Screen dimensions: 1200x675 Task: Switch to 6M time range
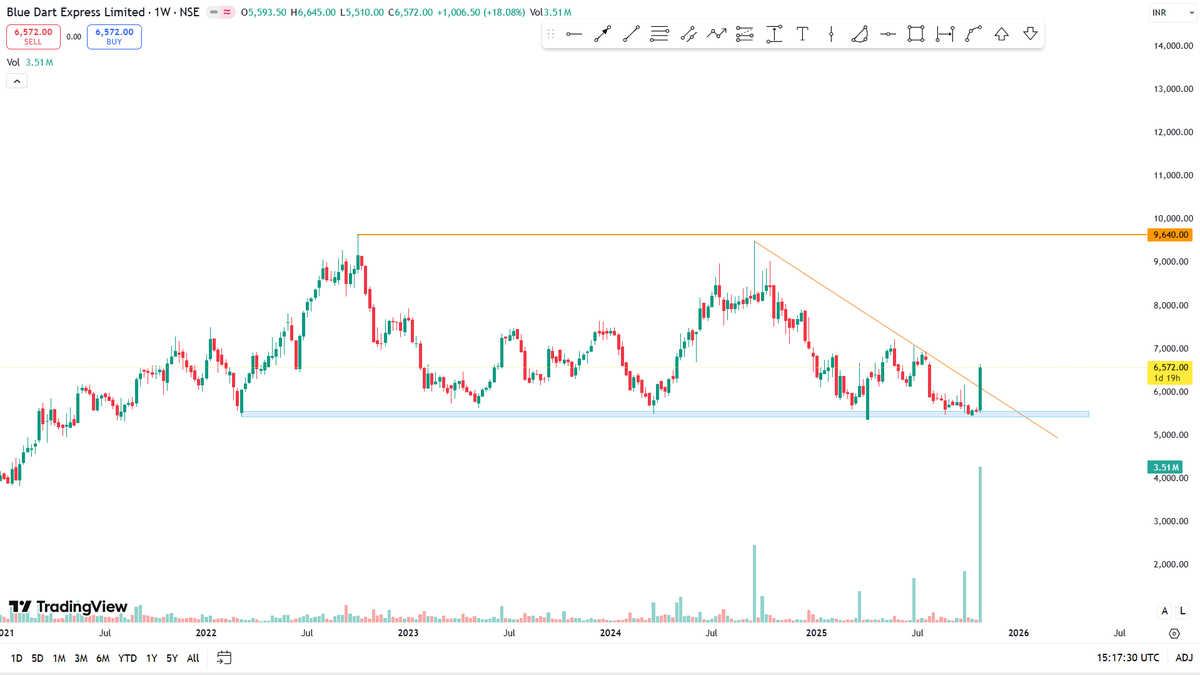(103, 658)
